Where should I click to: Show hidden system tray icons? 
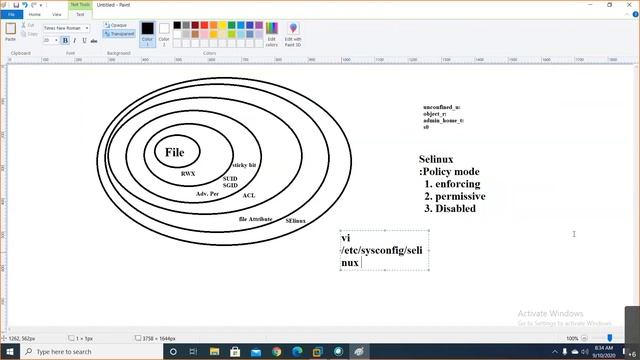tap(555, 351)
